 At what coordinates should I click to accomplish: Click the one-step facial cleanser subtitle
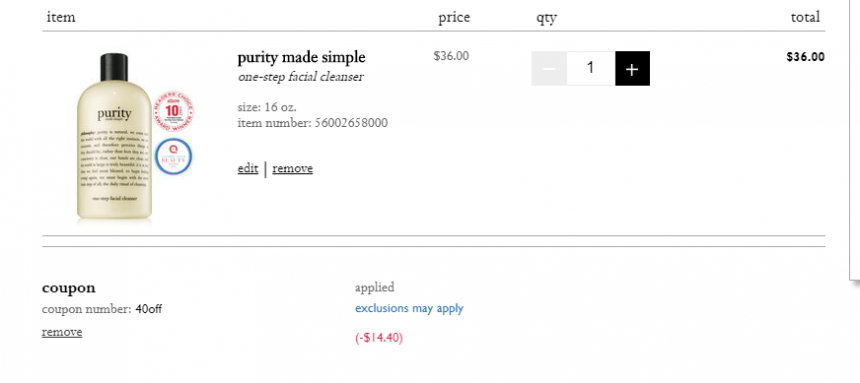click(x=301, y=77)
